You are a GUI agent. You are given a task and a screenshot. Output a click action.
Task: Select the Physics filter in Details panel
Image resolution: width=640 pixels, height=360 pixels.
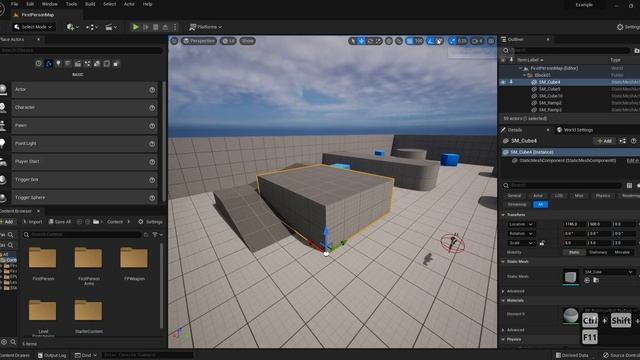(602, 196)
